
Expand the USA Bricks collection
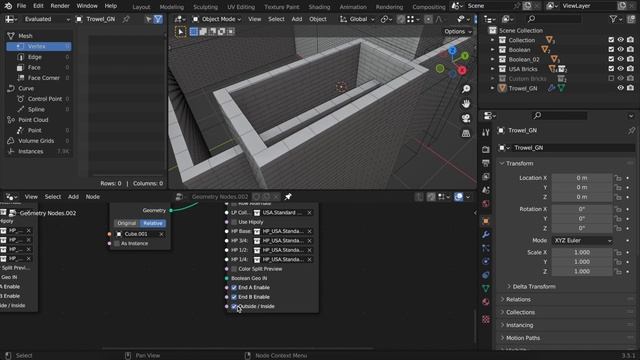(x=493, y=69)
